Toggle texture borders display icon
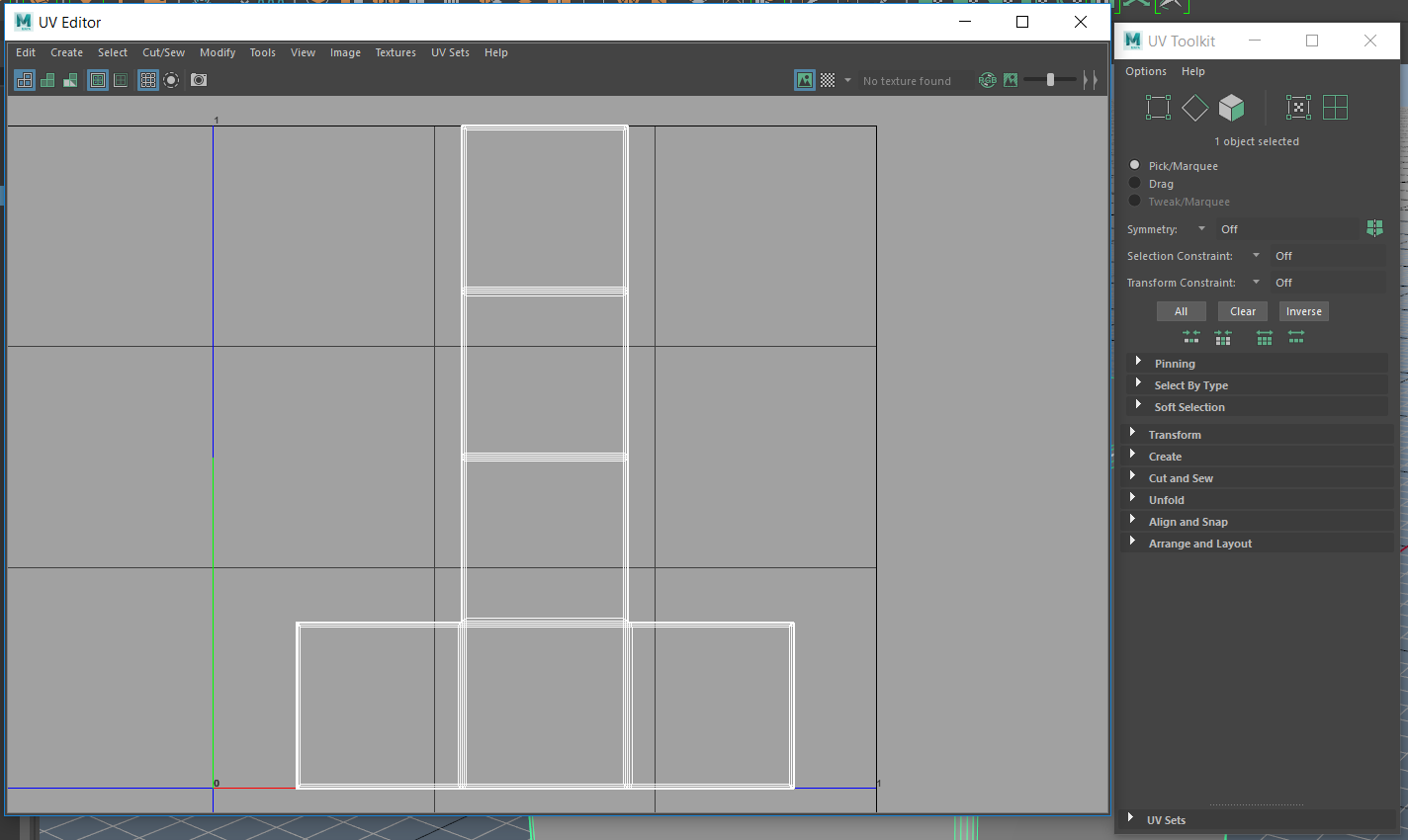This screenshot has width=1408, height=840. tap(98, 80)
